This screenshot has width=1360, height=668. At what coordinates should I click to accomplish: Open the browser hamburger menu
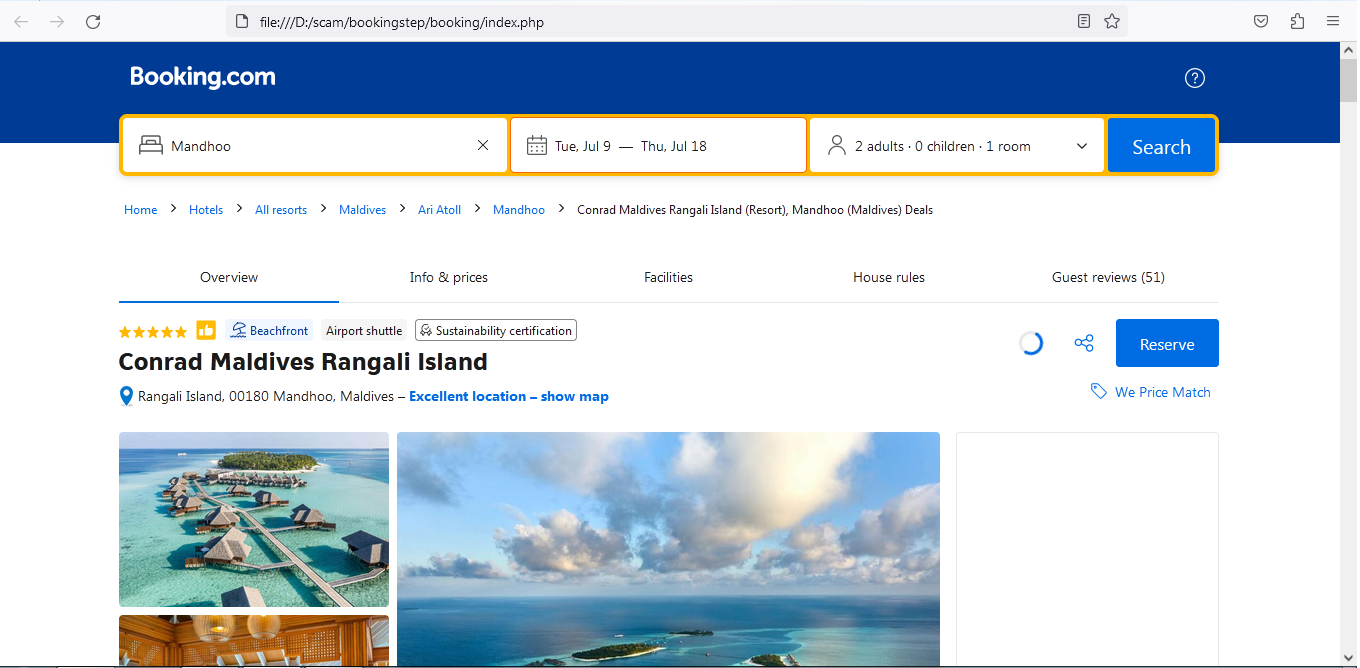[1333, 21]
